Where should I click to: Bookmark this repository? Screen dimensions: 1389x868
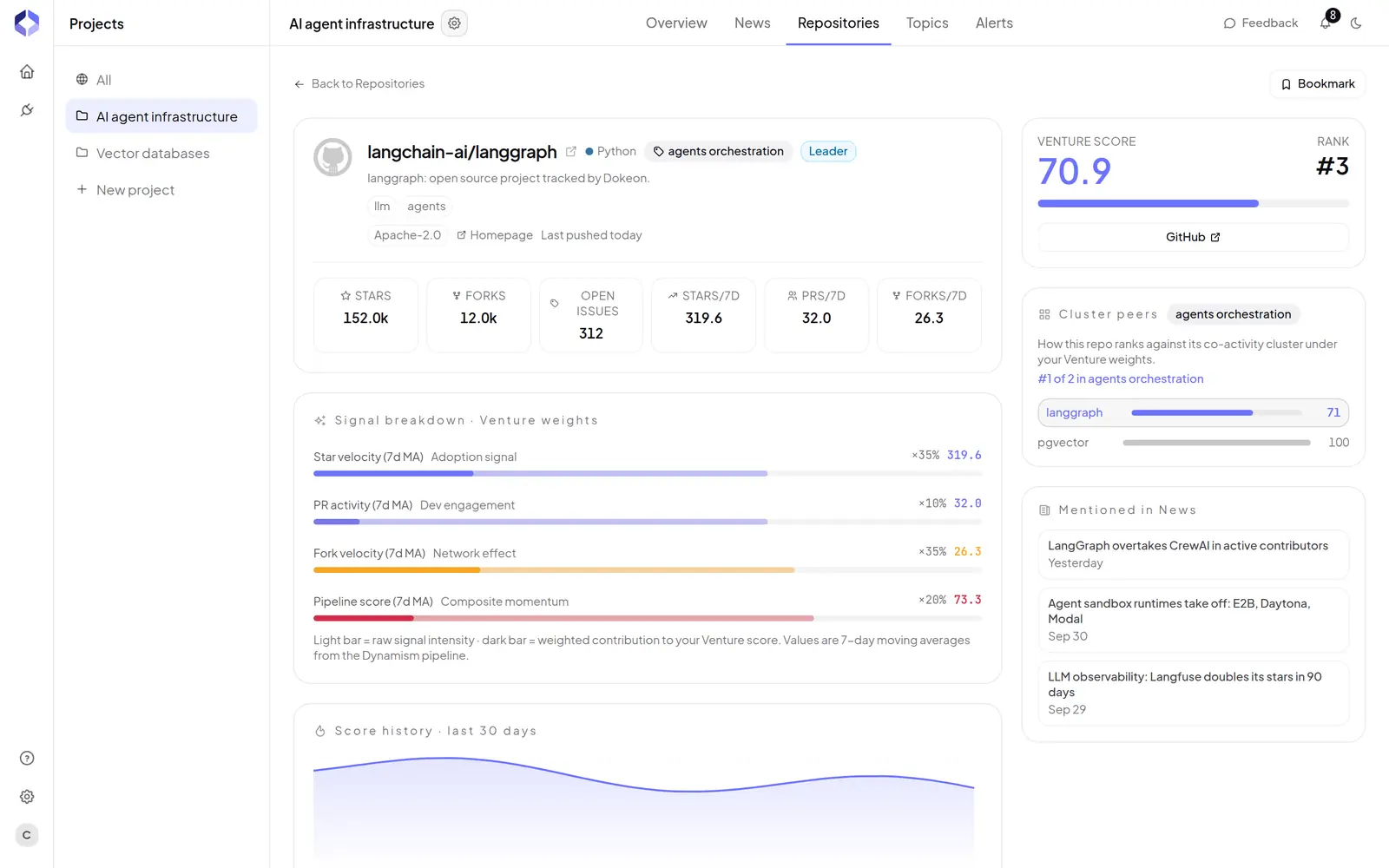(x=1318, y=84)
